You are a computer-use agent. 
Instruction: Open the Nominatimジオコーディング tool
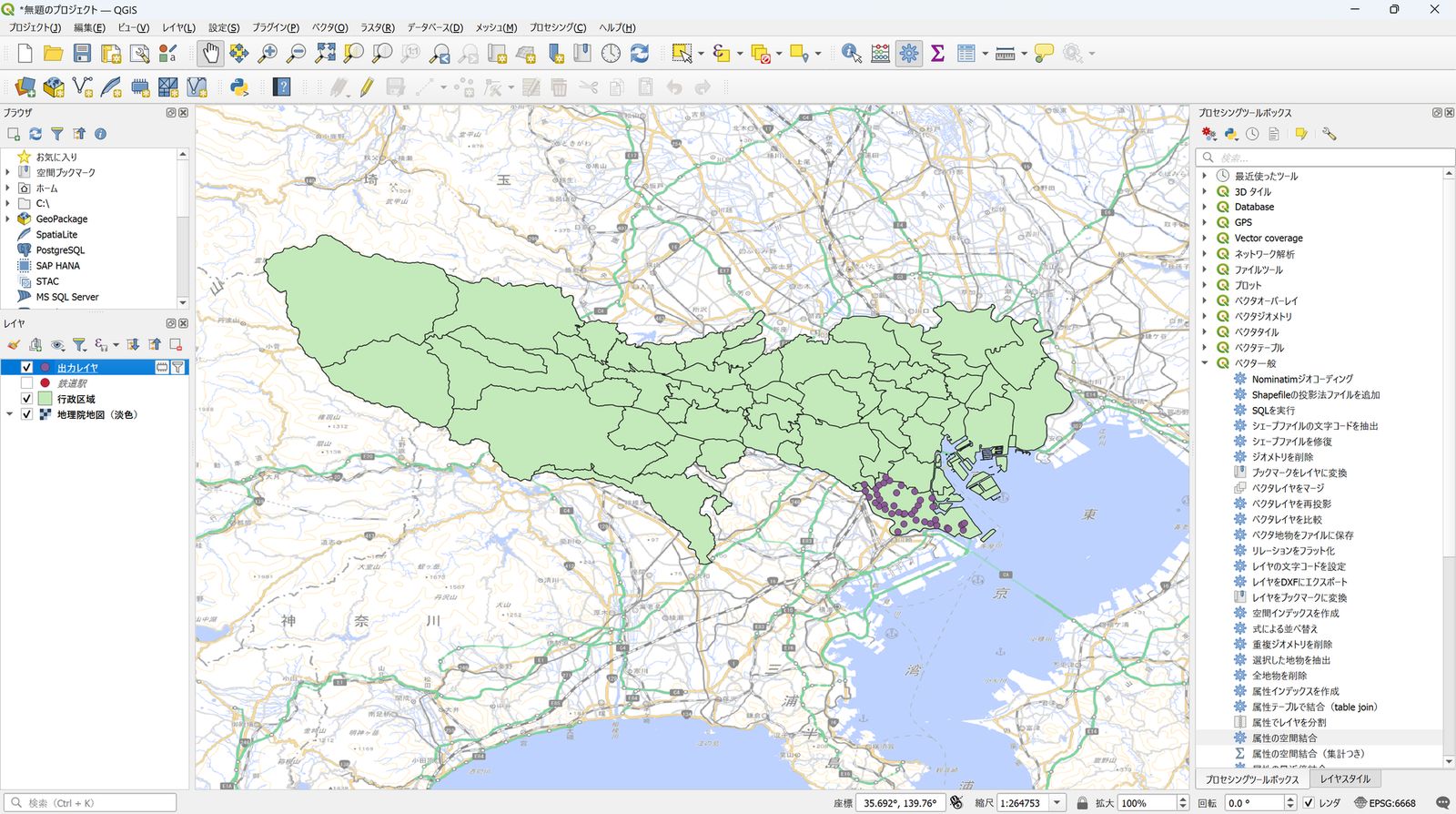[1301, 379]
